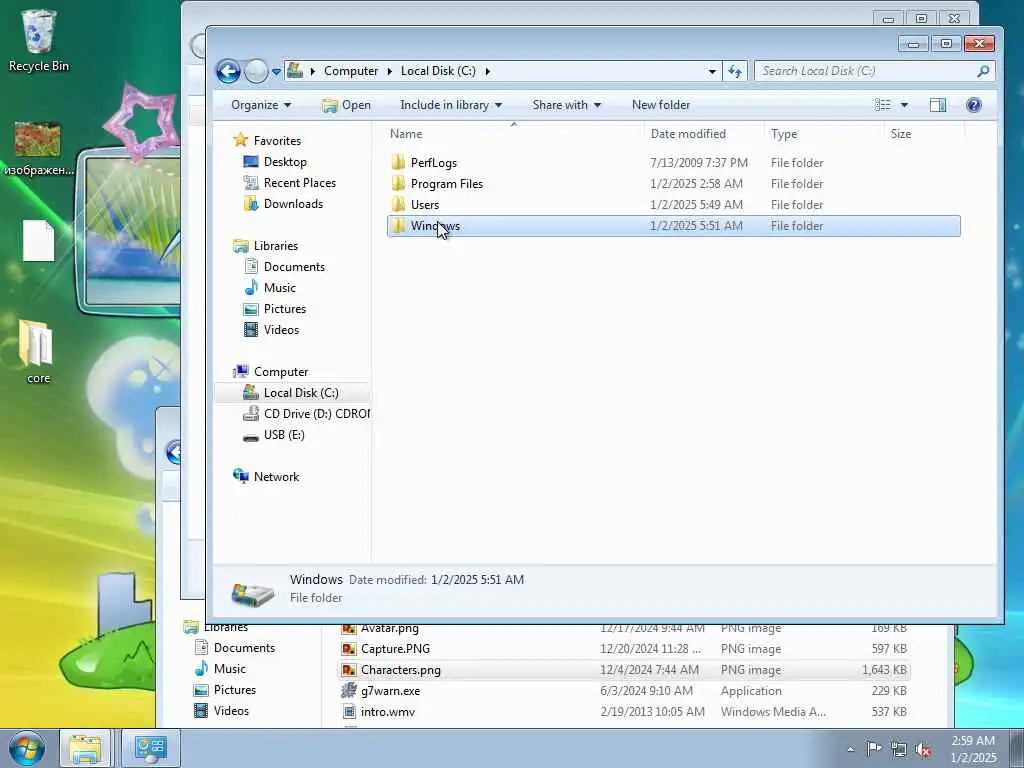
Task: Open Action Center flag tray icon
Action: click(874, 749)
